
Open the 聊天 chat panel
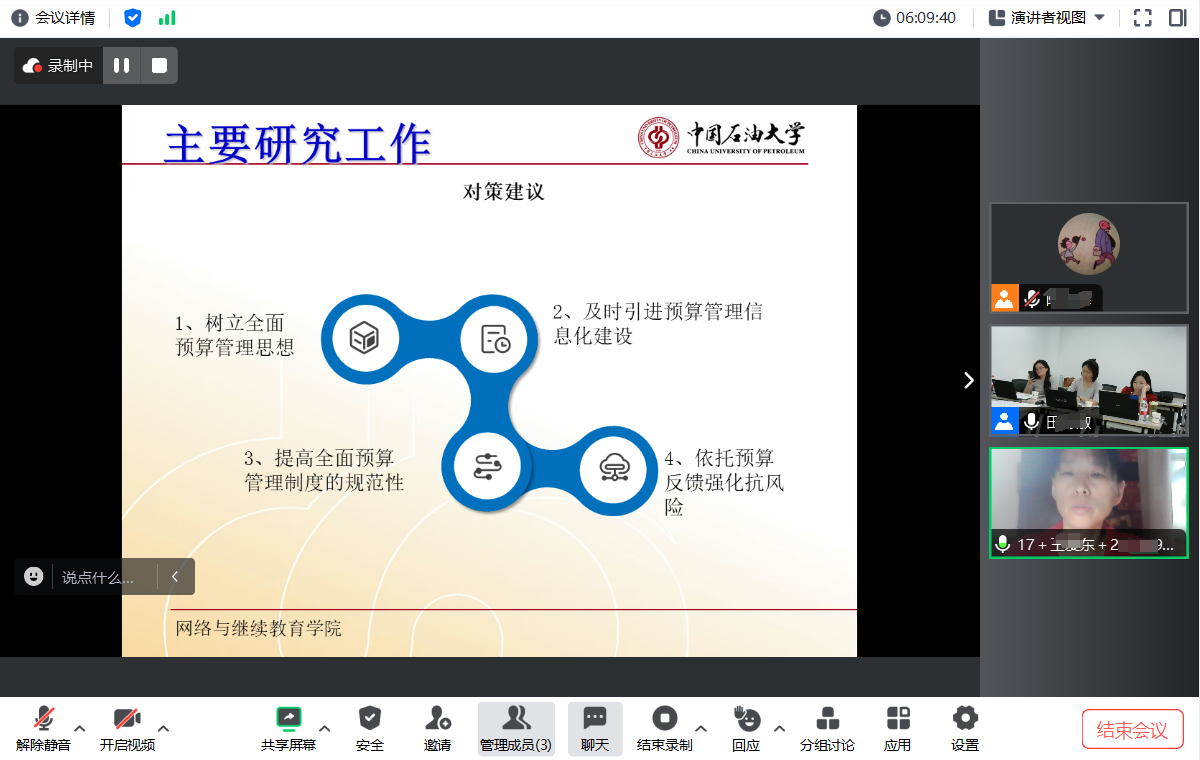point(595,728)
